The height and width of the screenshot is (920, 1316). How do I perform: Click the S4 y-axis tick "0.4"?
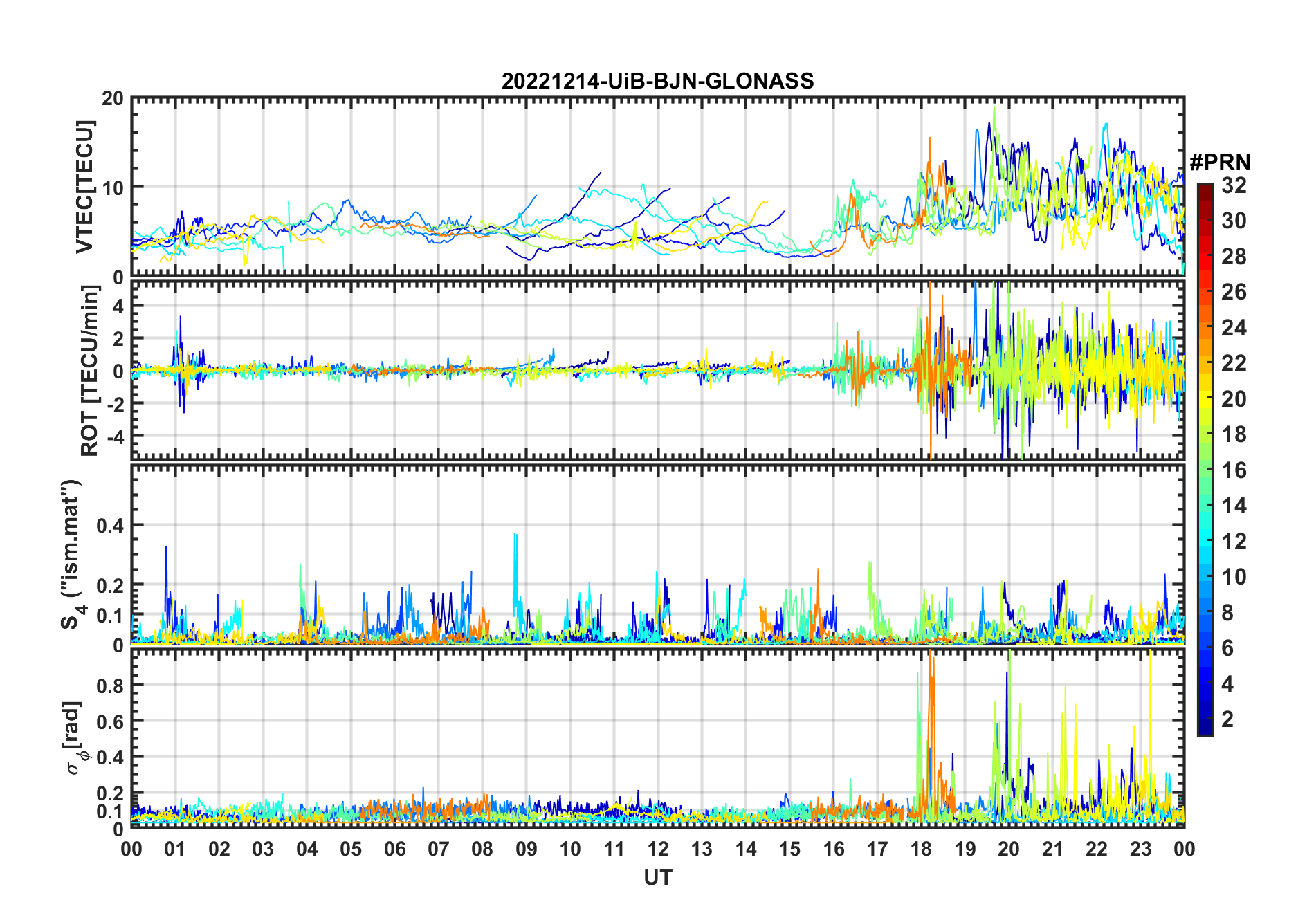pos(110,526)
